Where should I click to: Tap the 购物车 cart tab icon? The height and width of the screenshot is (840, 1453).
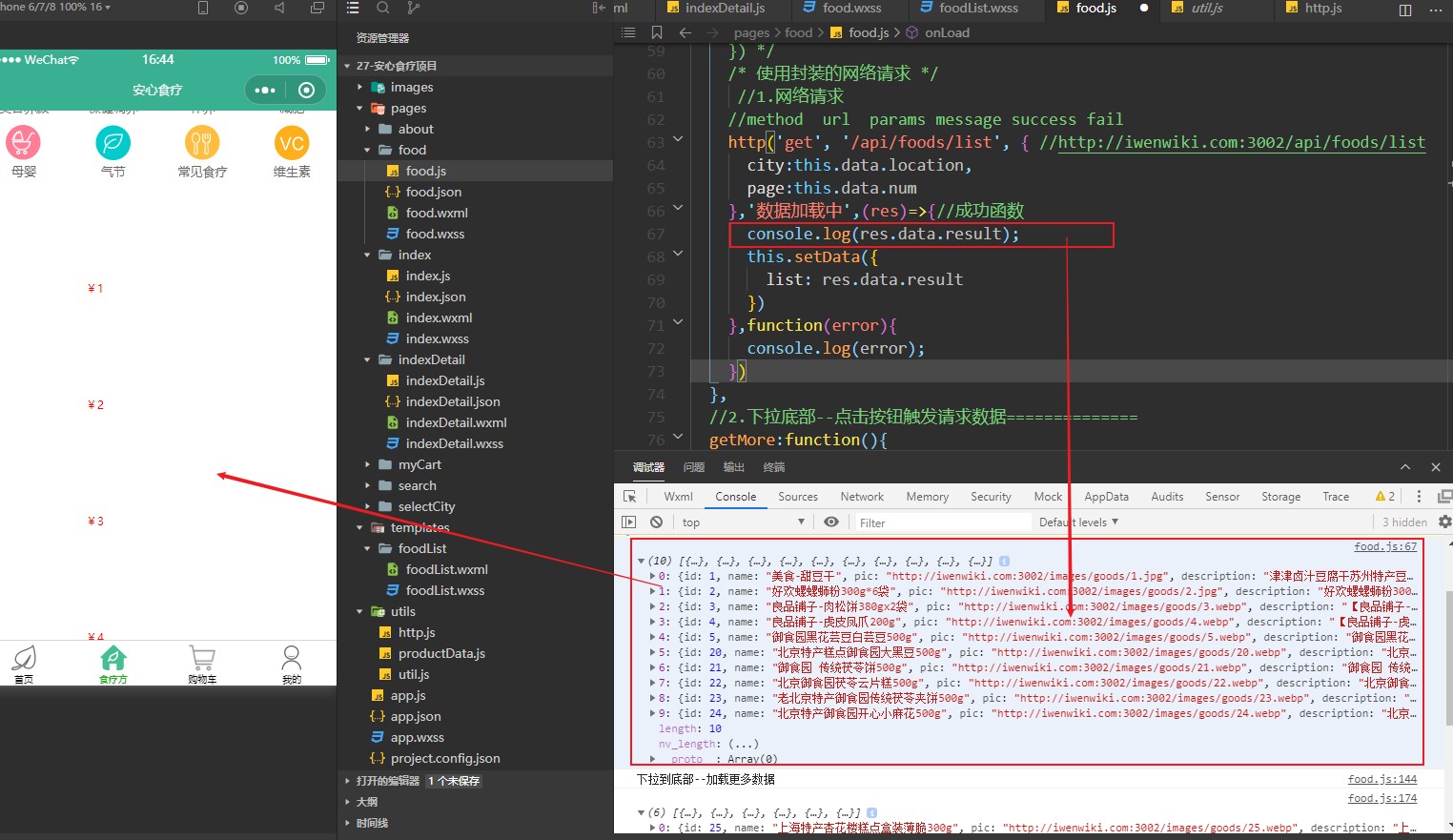[202, 659]
